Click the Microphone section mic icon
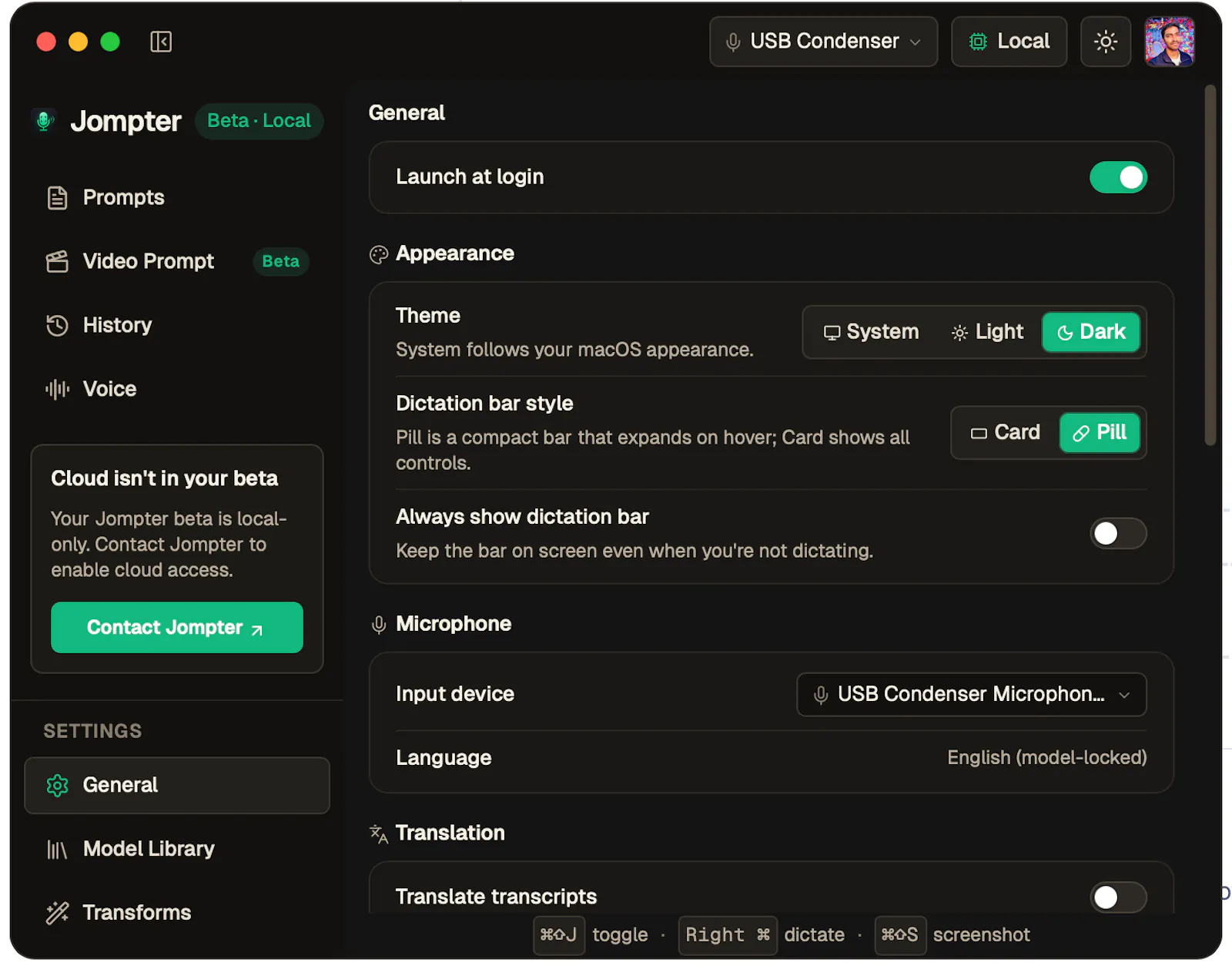The width and height of the screenshot is (1232, 966). 379,625
